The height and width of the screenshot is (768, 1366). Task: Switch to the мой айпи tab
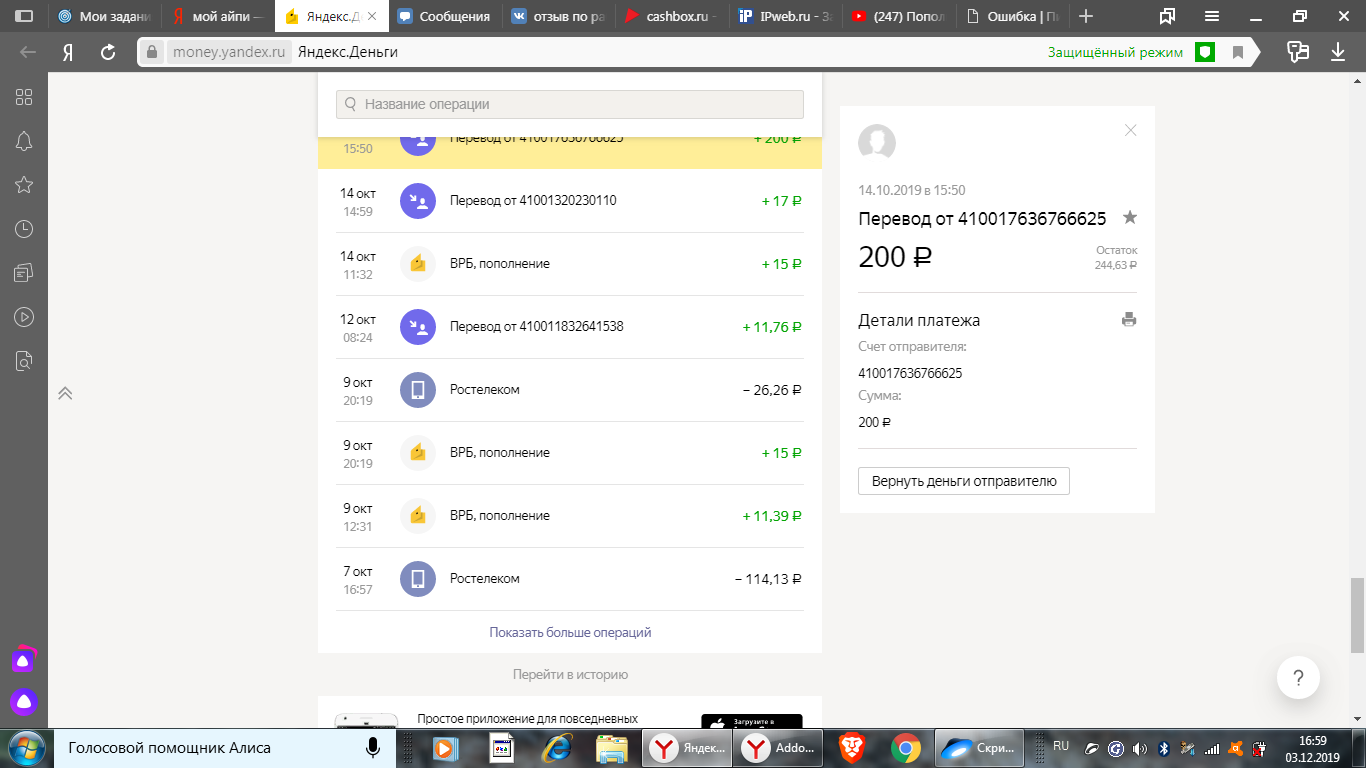218,16
